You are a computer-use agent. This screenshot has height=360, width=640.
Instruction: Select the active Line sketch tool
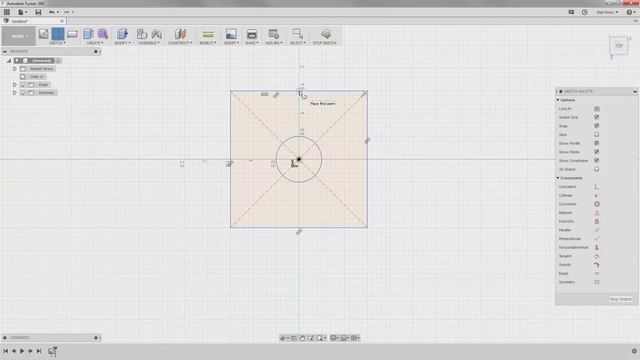58,34
